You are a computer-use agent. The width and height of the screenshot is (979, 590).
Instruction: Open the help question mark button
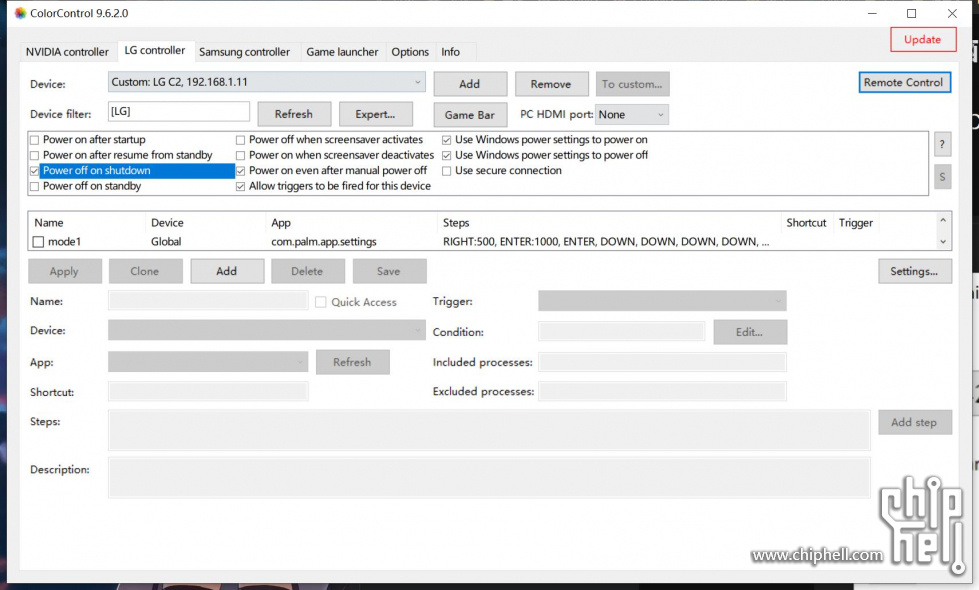point(942,145)
